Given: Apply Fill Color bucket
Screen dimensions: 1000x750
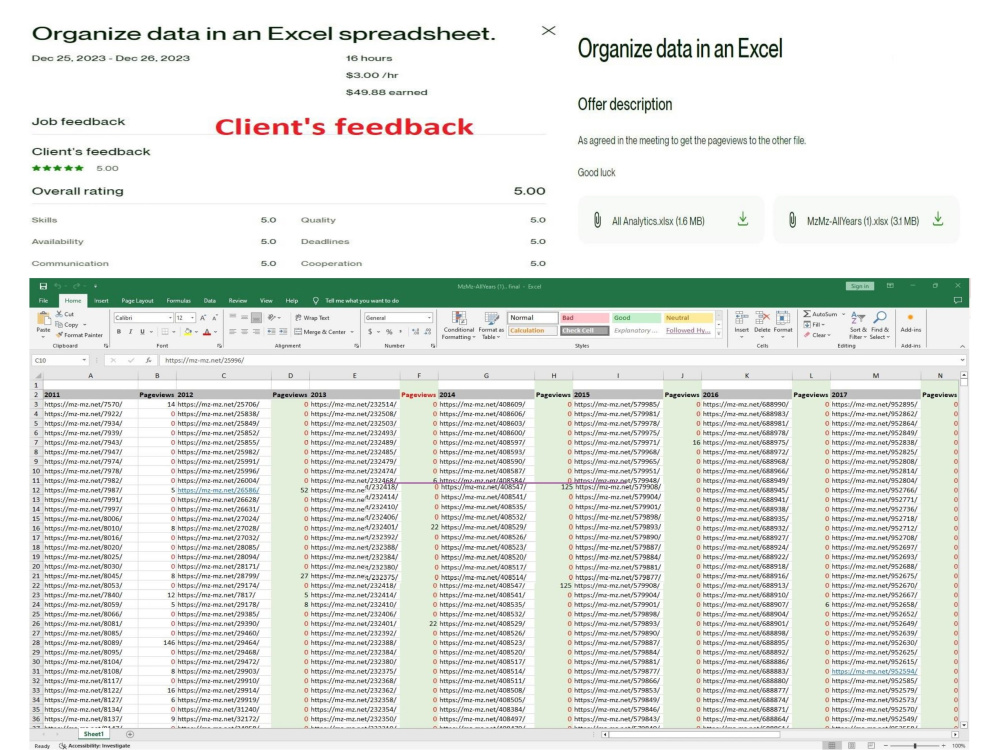Looking at the screenshot, I should point(188,332).
